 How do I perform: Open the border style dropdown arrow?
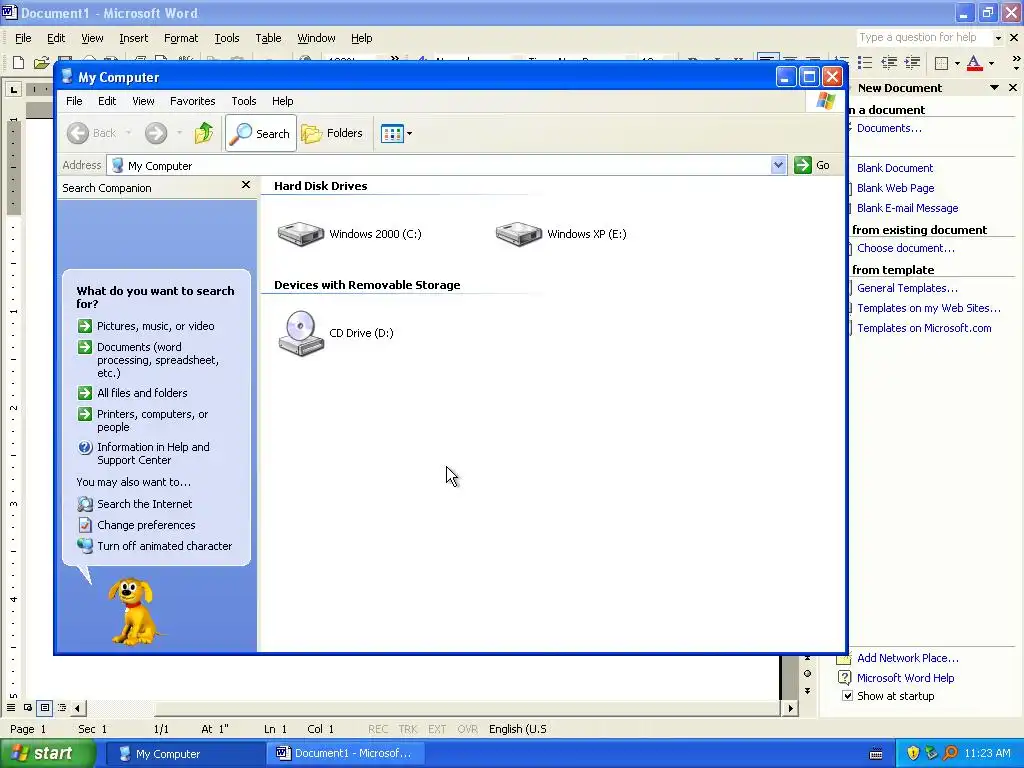[x=957, y=63]
